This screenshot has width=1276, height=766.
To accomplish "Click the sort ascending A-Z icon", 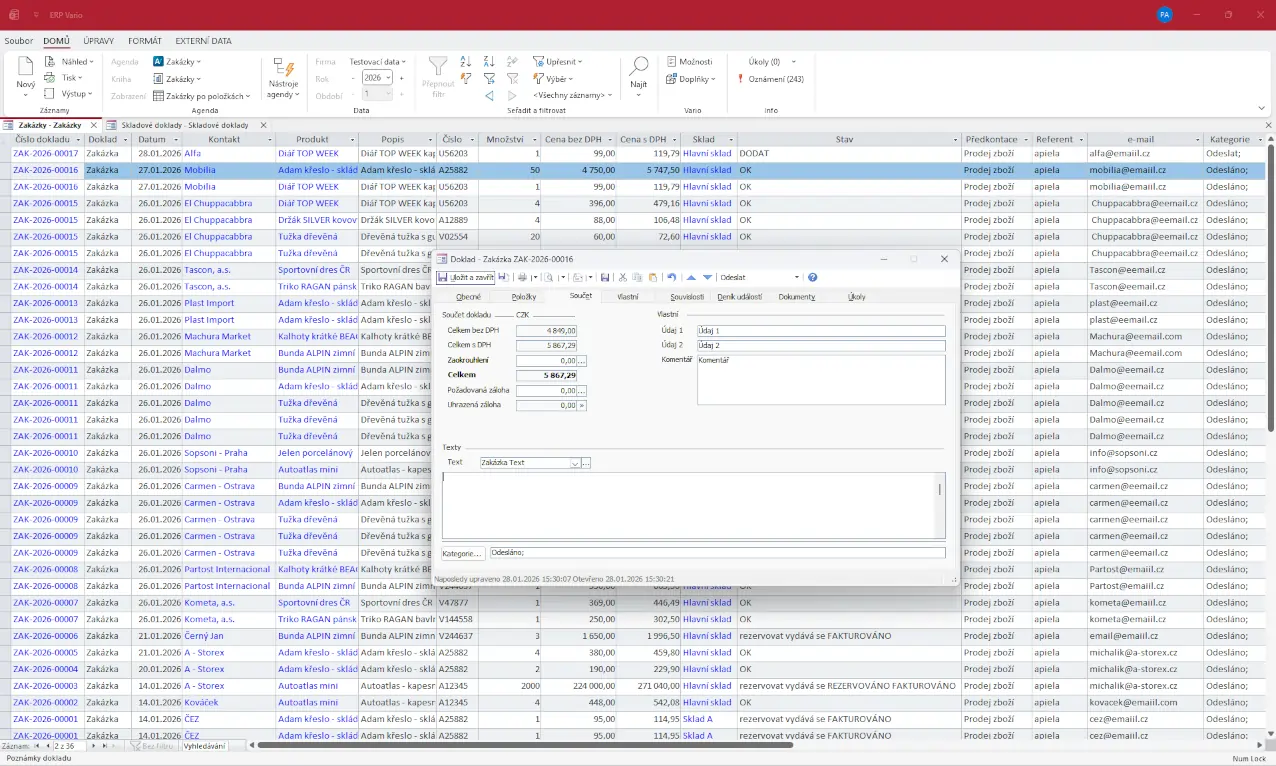I will coord(466,61).
